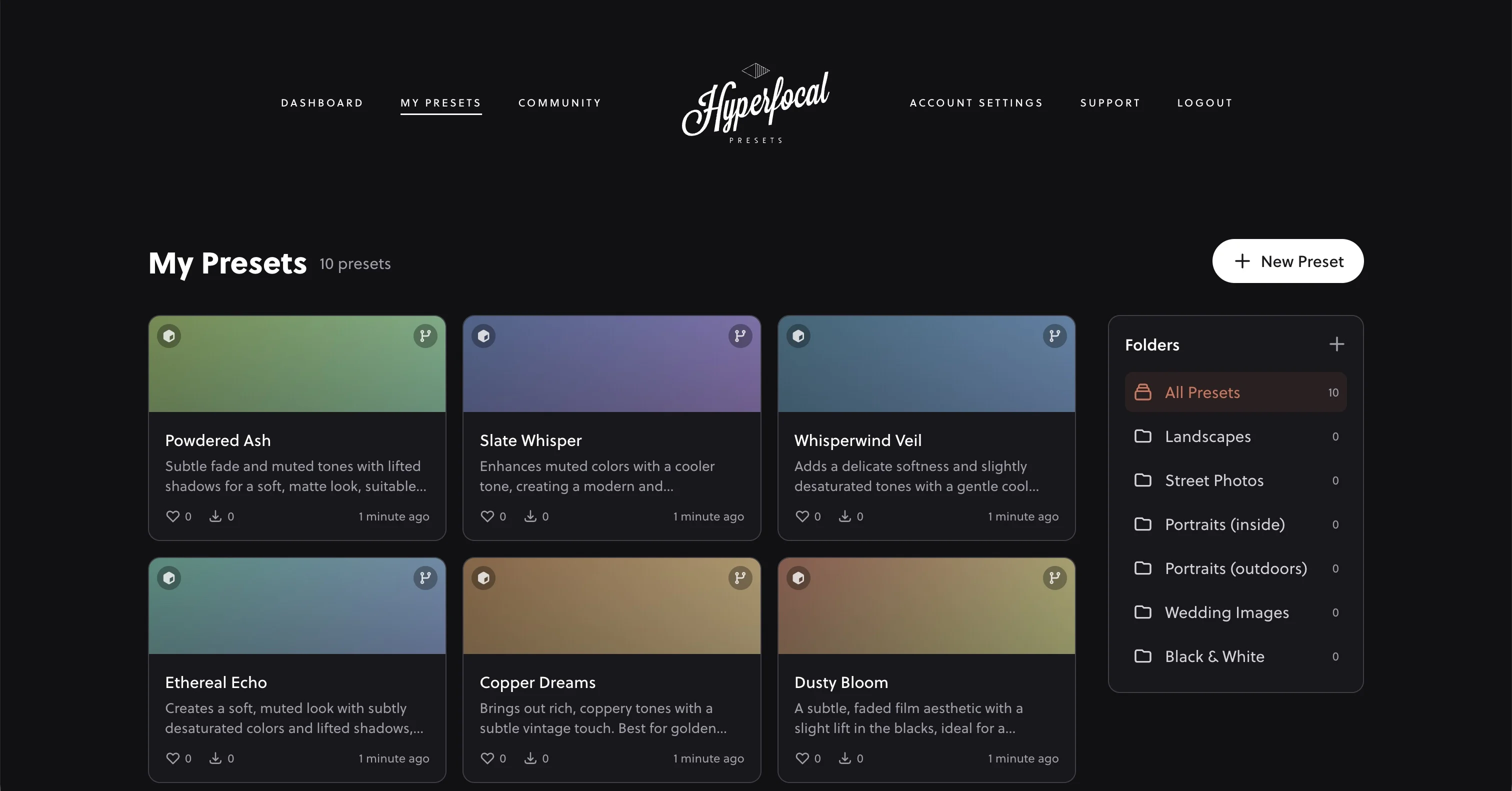Screen dimensions: 1512x791
Task: Toggle the like heart on Slate Whisper
Action: tap(487, 516)
